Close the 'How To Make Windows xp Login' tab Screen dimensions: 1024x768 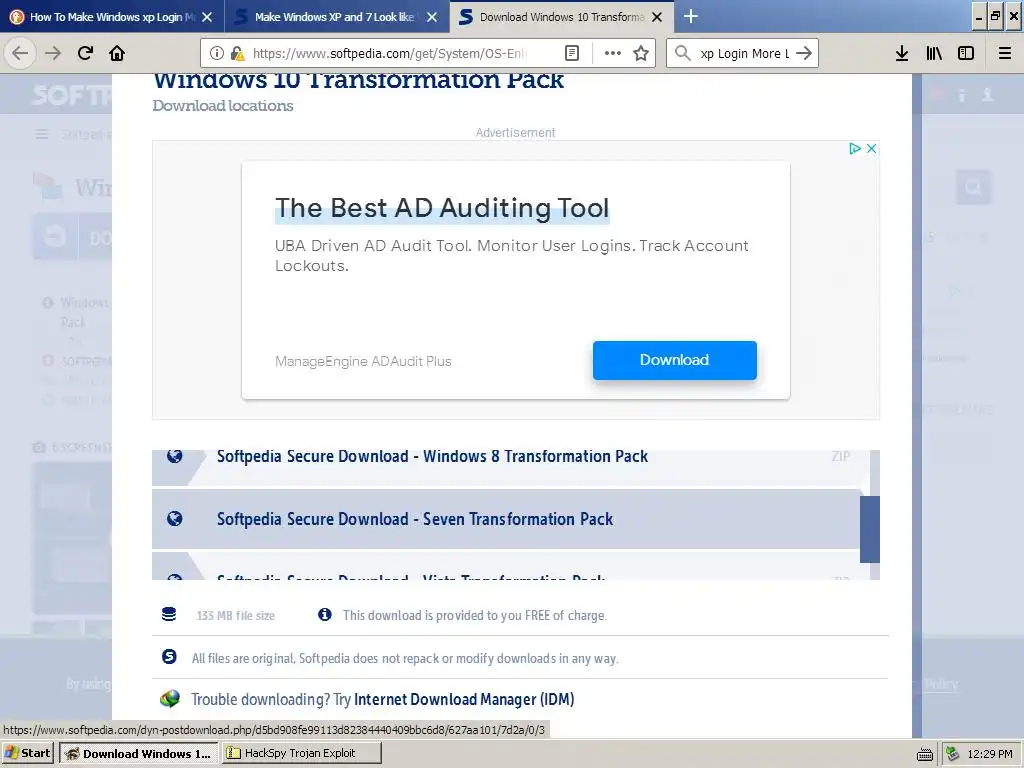pos(207,17)
